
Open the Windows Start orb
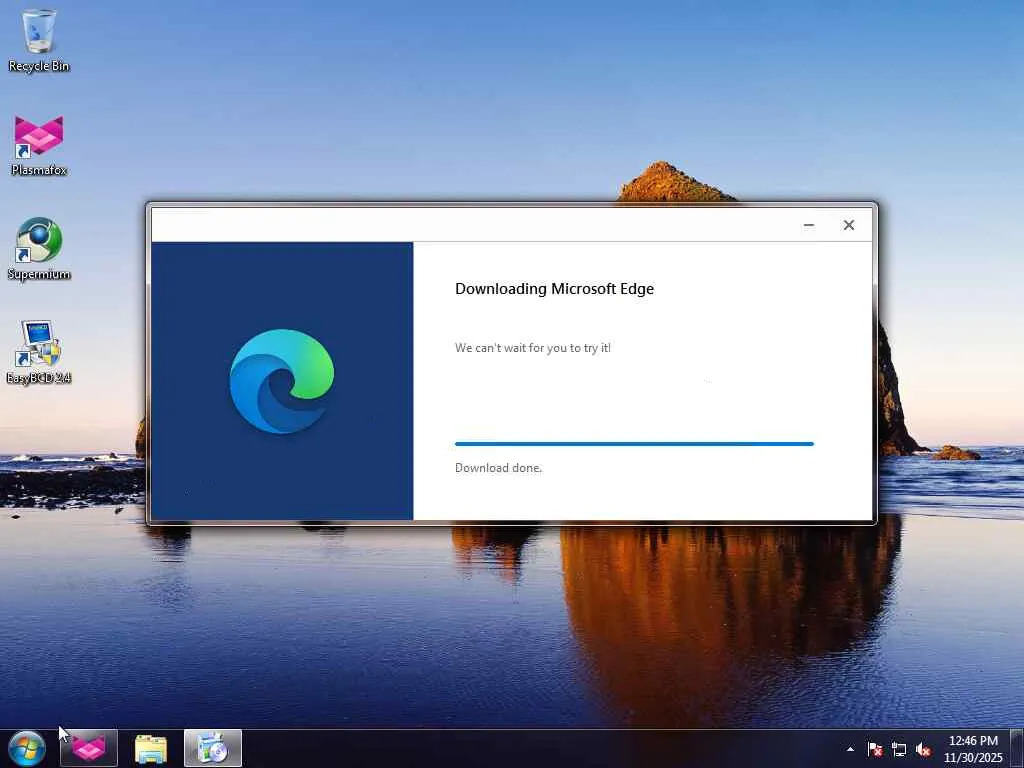coord(27,748)
